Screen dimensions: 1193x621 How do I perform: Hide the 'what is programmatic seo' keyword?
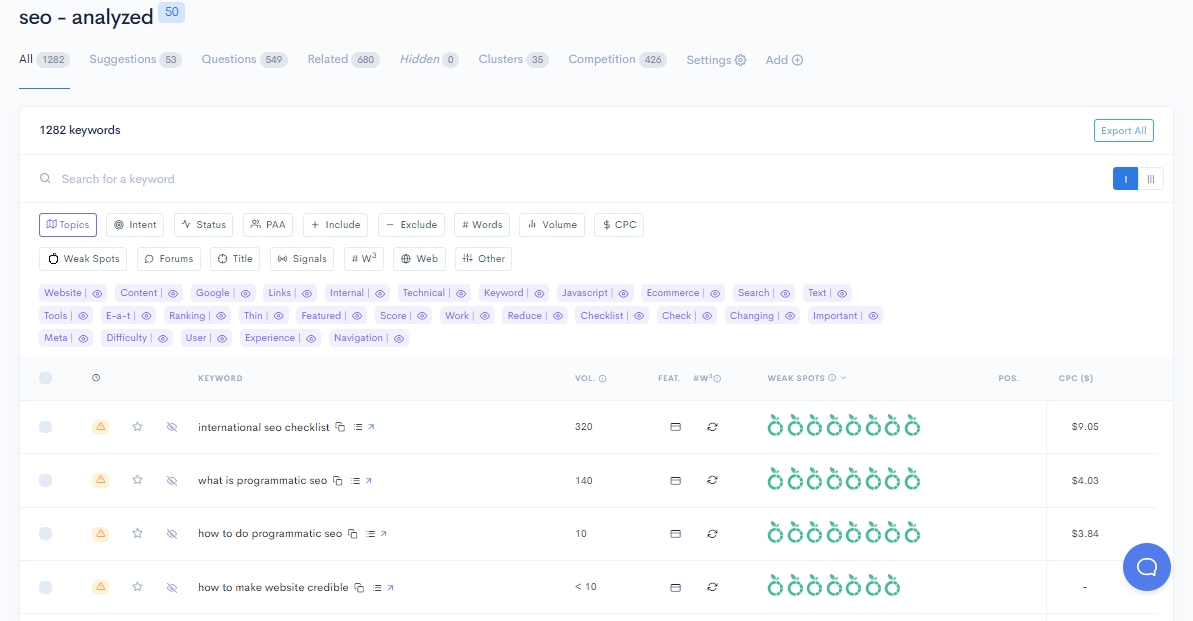pos(172,480)
